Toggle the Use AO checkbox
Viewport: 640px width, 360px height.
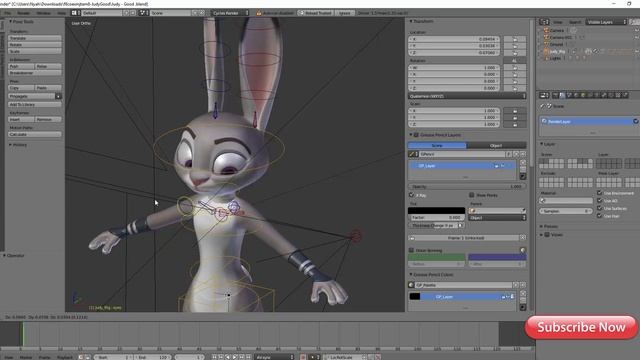(x=600, y=200)
